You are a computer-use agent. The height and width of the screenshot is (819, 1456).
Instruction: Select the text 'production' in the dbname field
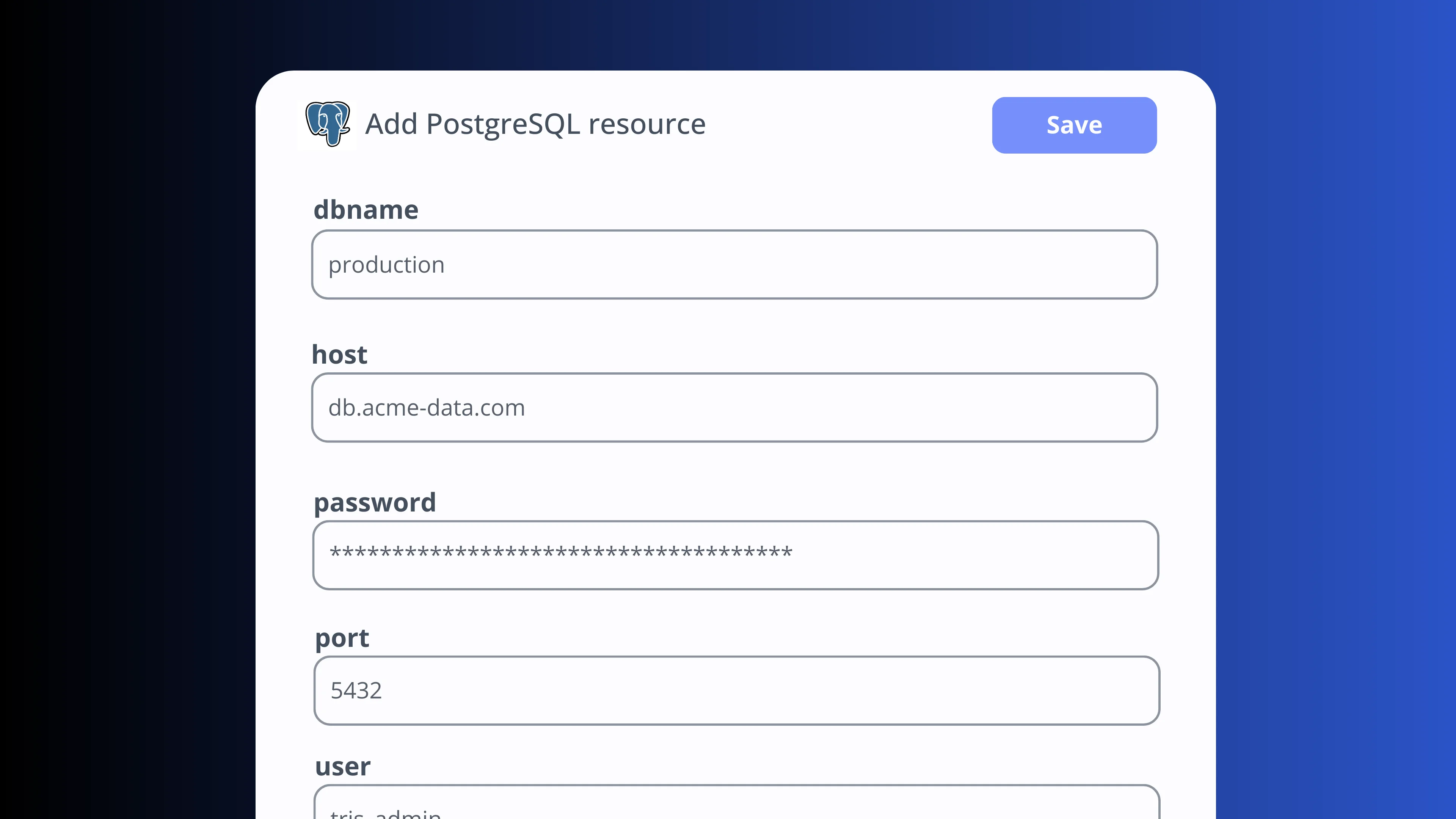click(387, 264)
